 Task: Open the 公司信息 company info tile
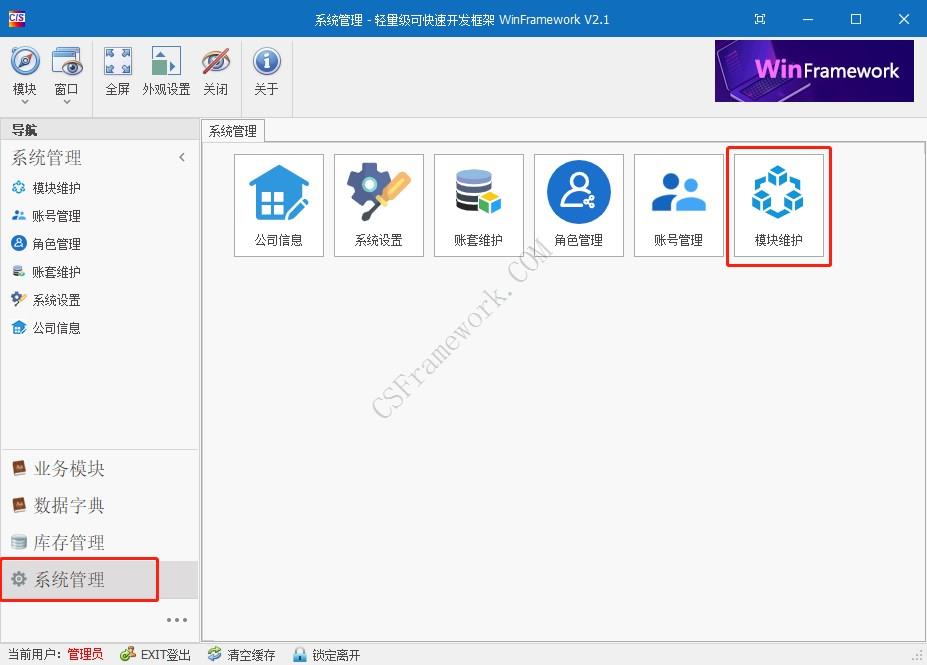click(278, 204)
